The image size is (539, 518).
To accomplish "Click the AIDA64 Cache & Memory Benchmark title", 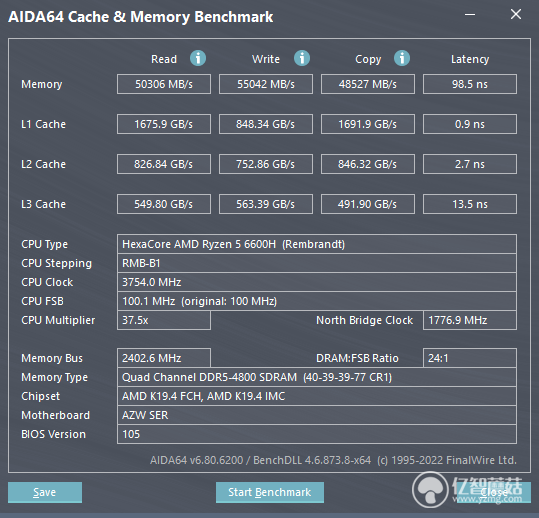I will coord(141,17).
